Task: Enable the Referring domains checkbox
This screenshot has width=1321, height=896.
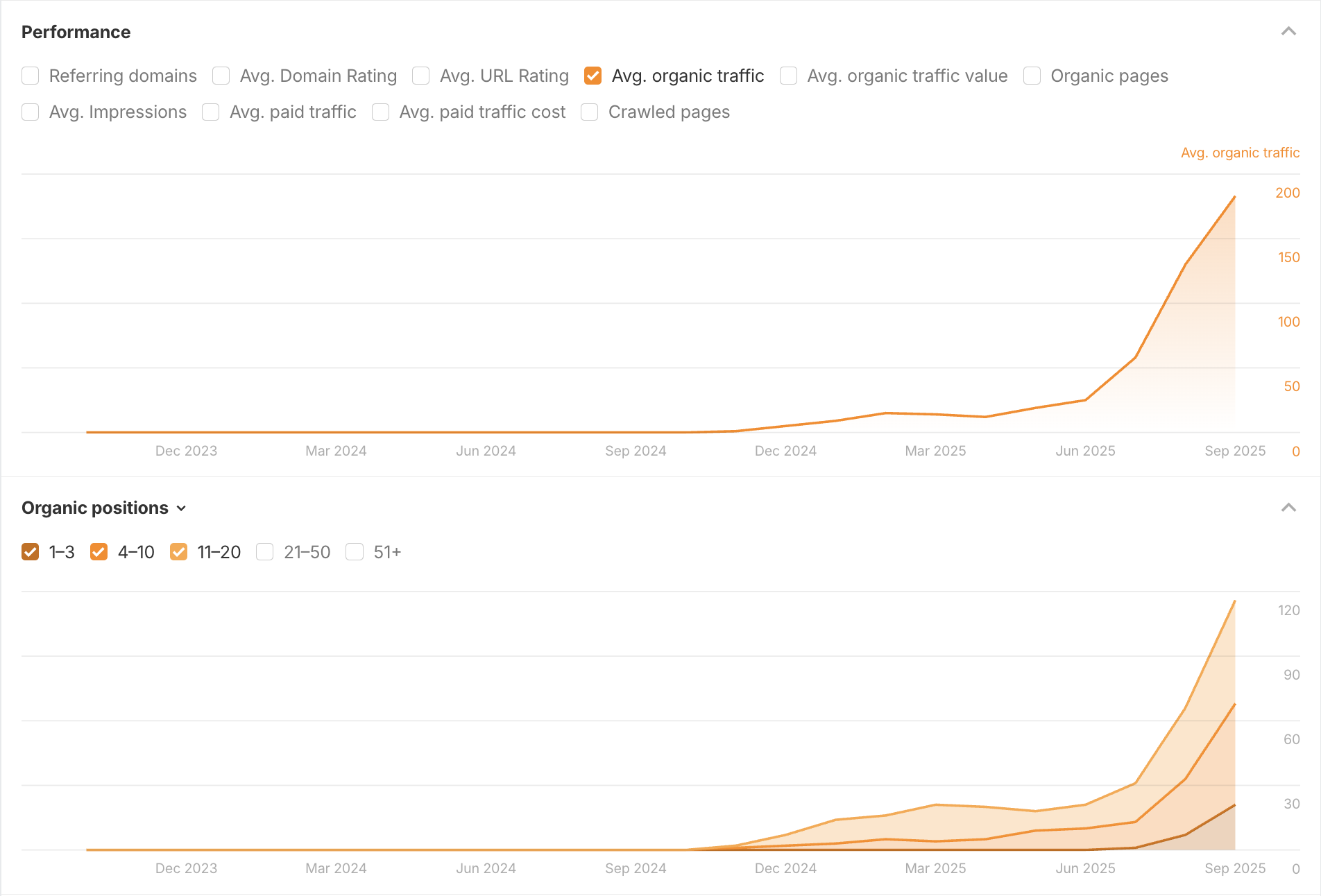Action: [x=31, y=76]
